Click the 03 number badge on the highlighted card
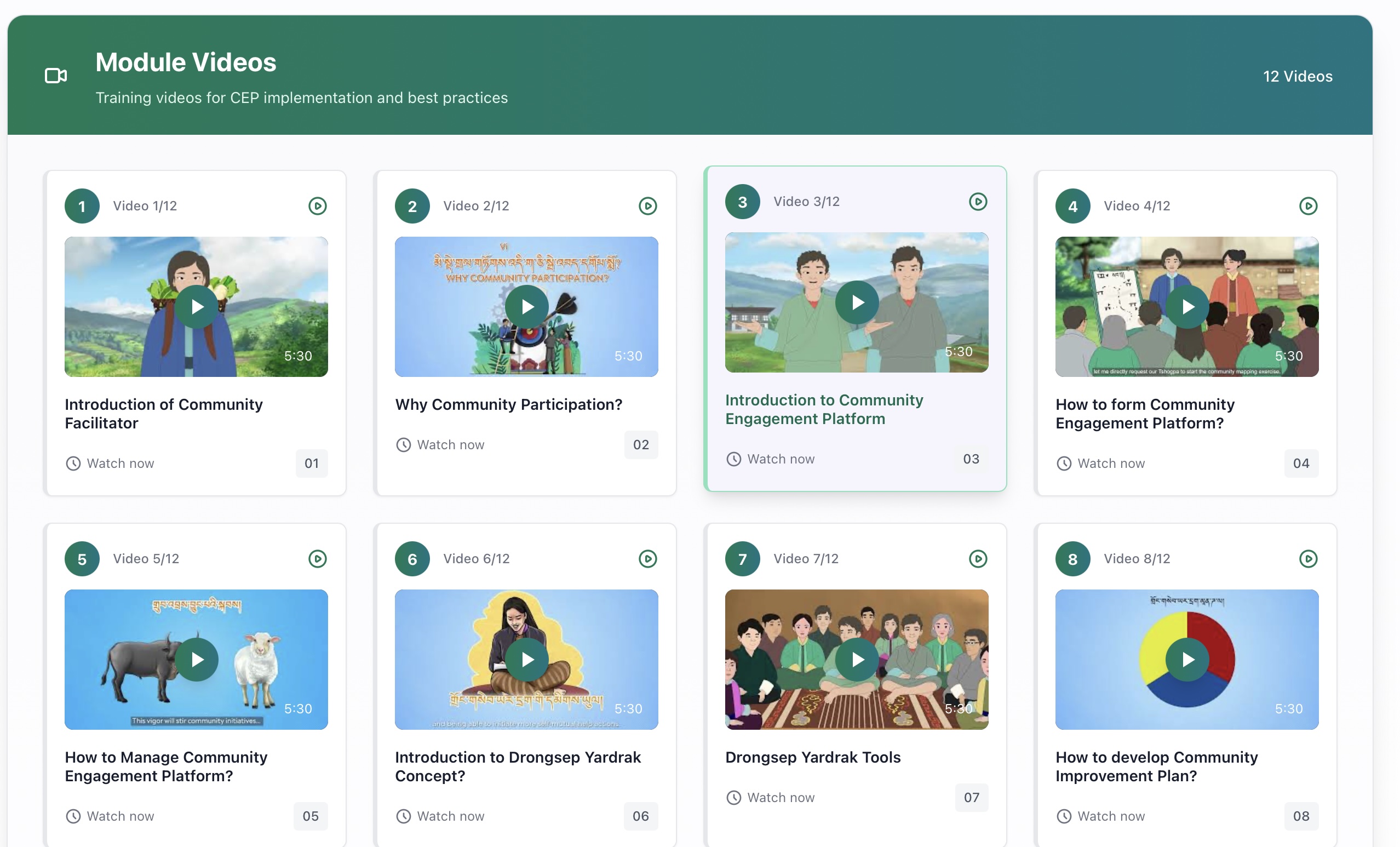The image size is (1400, 847). pyautogui.click(x=971, y=459)
